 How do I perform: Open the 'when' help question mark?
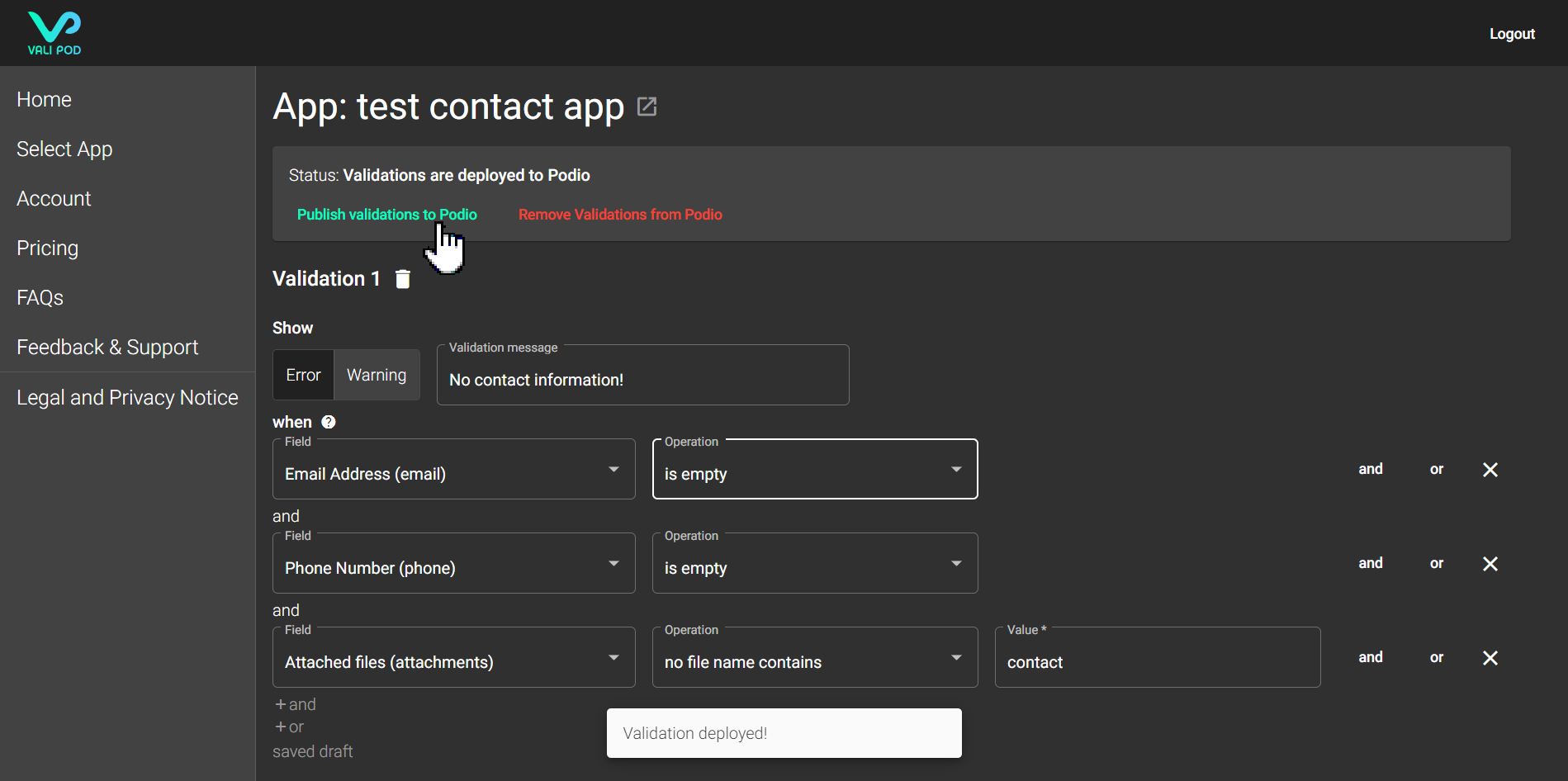(x=329, y=422)
